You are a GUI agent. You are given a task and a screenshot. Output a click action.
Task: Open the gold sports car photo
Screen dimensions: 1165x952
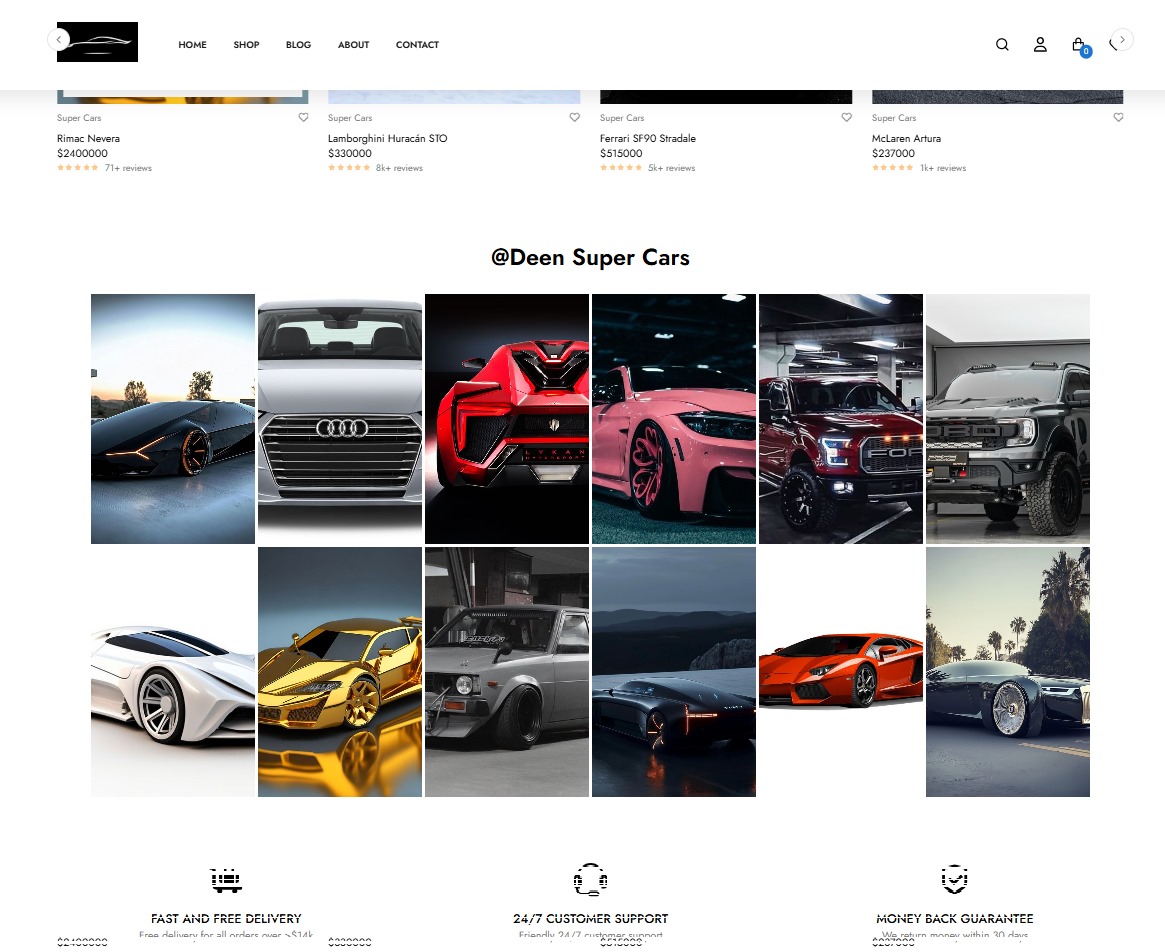tap(340, 672)
